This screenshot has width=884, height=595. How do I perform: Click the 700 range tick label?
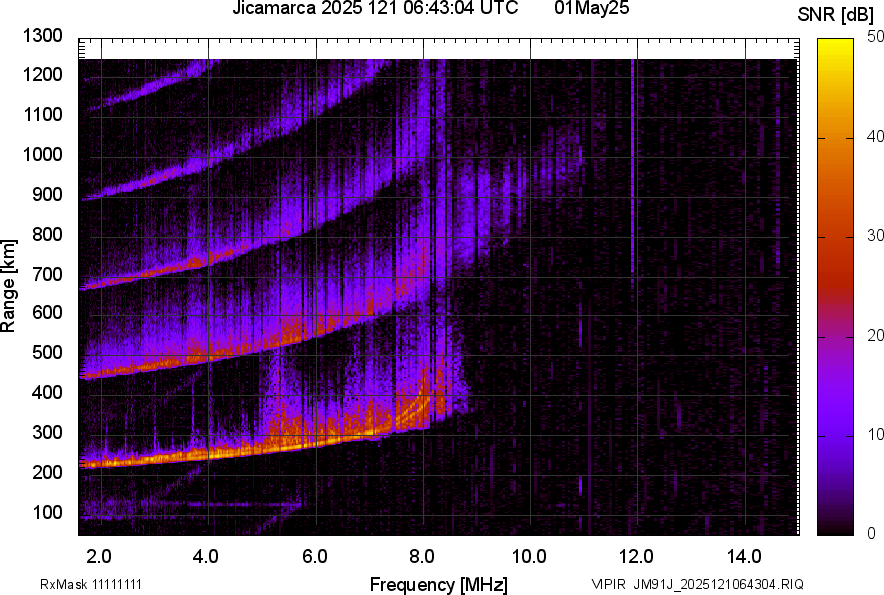point(47,274)
